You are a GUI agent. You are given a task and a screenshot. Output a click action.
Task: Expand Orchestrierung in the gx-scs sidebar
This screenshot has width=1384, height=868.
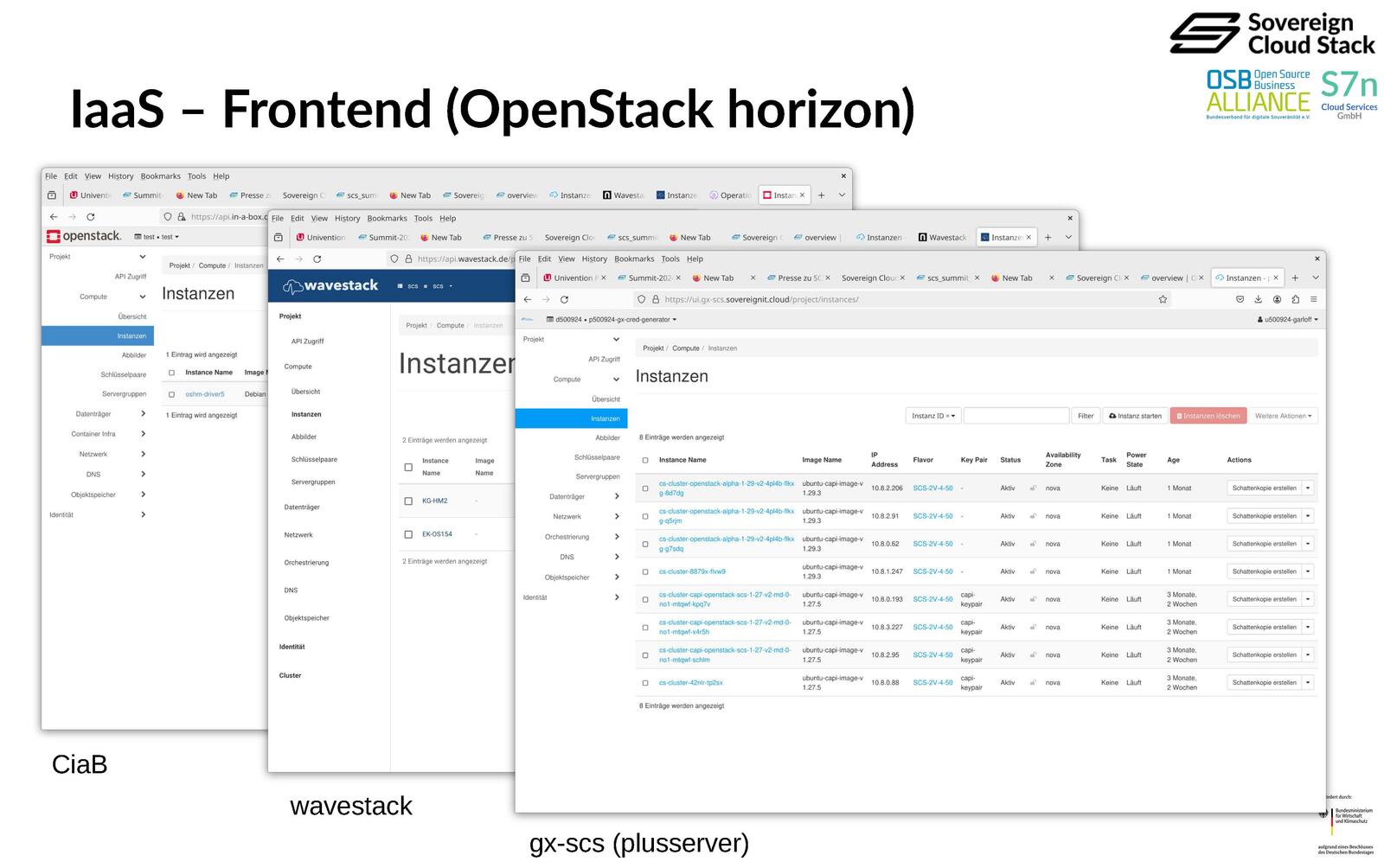click(617, 537)
